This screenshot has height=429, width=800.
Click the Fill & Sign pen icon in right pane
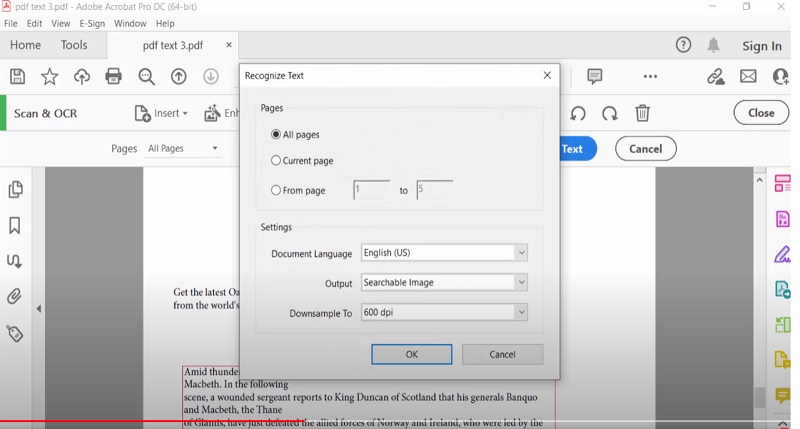(782, 254)
